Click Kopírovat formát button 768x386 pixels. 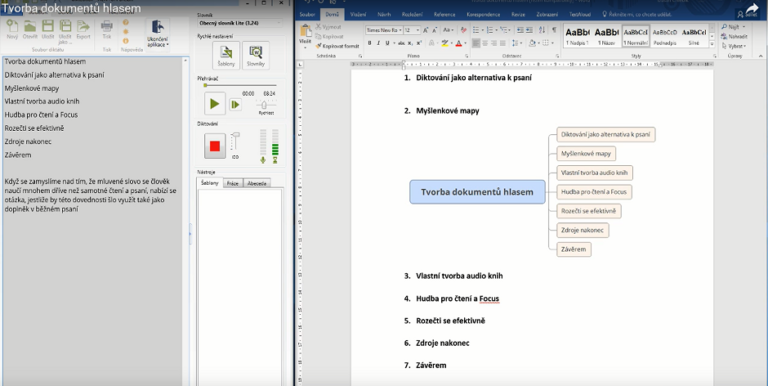tap(338, 46)
